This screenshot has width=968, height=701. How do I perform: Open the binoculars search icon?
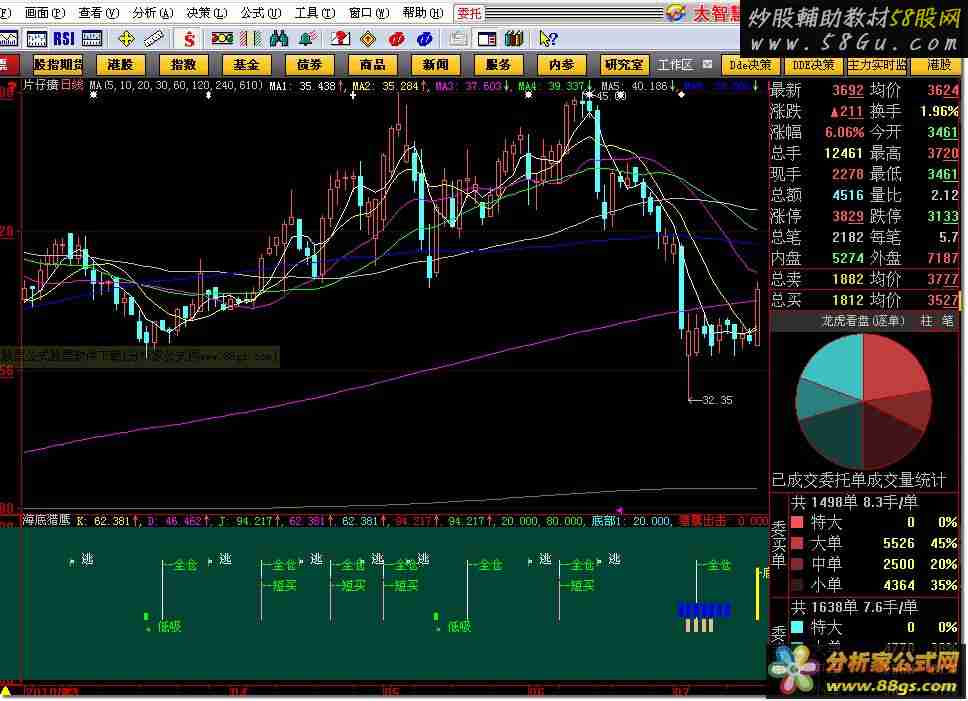click(x=279, y=38)
